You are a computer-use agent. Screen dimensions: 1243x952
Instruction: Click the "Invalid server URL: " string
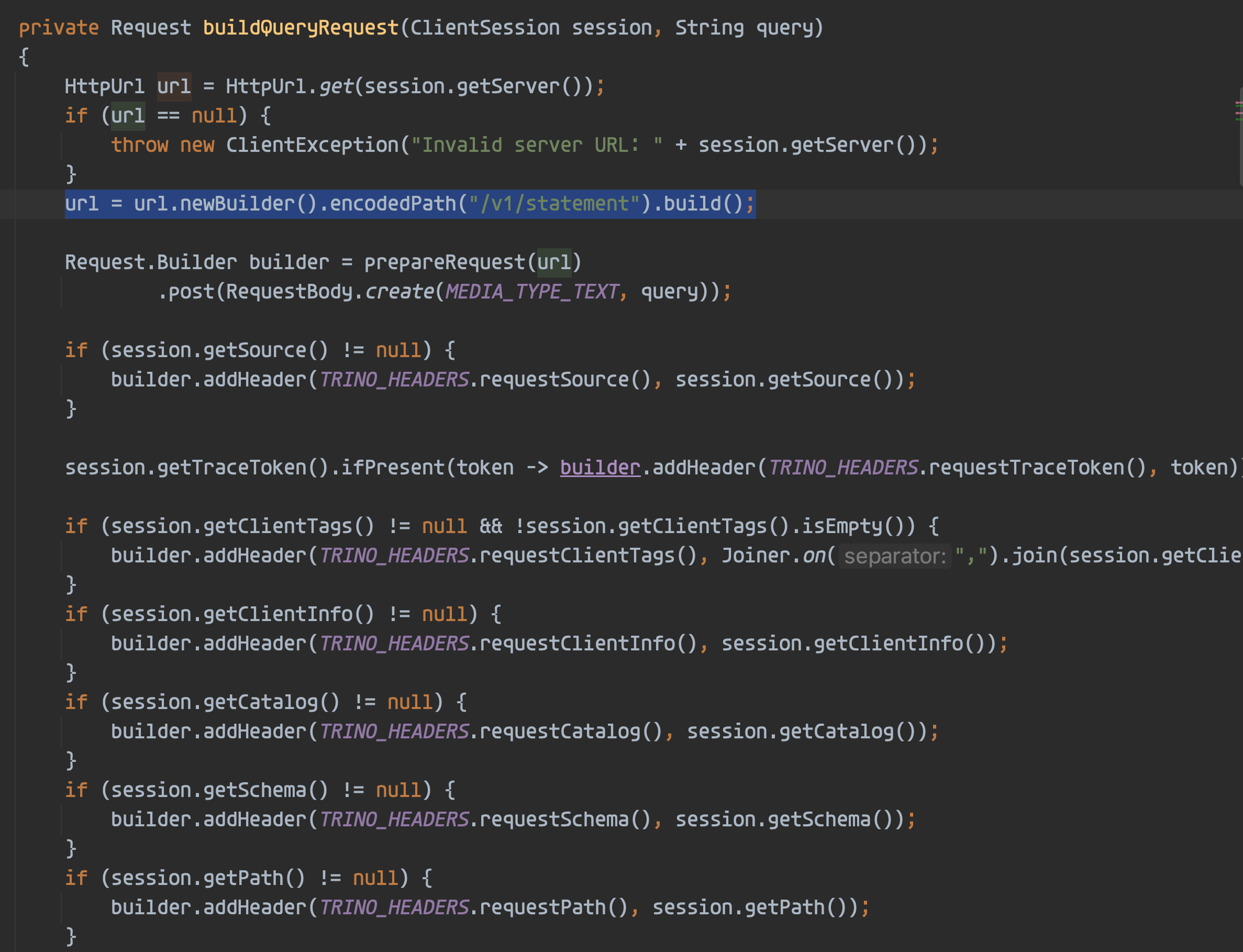coord(537,145)
